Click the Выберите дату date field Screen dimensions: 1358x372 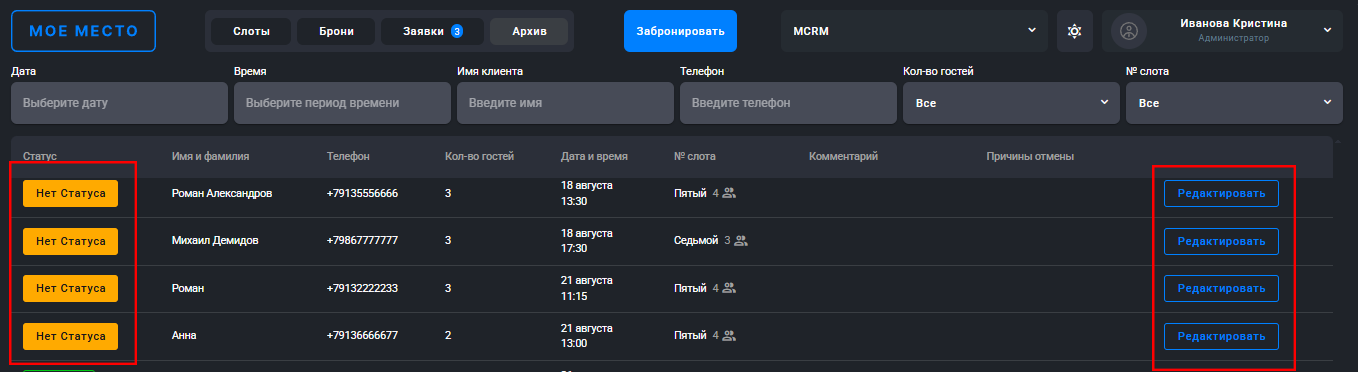coord(119,103)
